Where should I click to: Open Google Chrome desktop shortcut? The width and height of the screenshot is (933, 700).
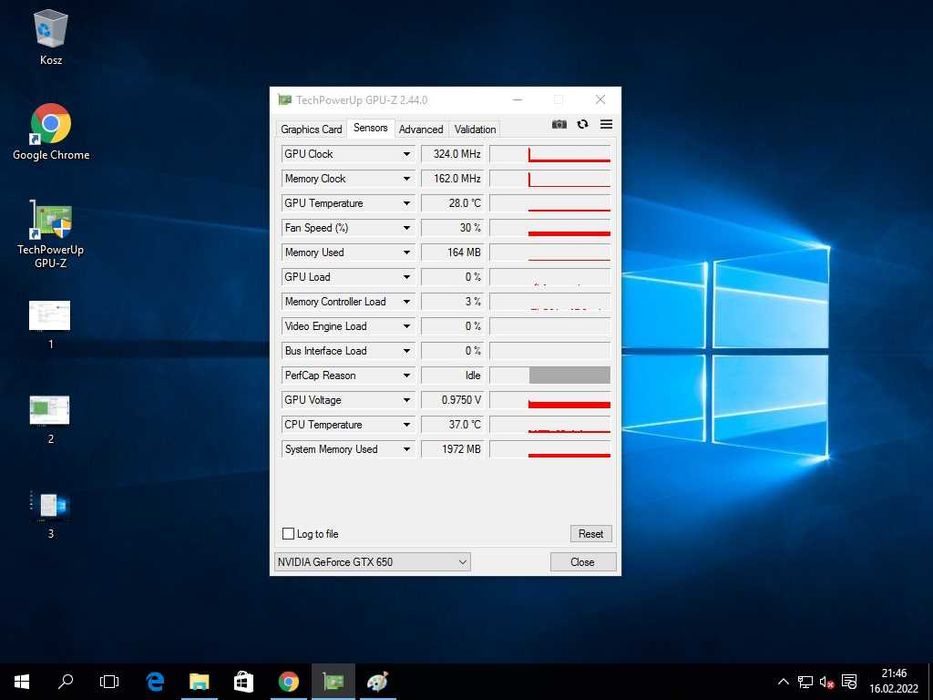pos(50,131)
